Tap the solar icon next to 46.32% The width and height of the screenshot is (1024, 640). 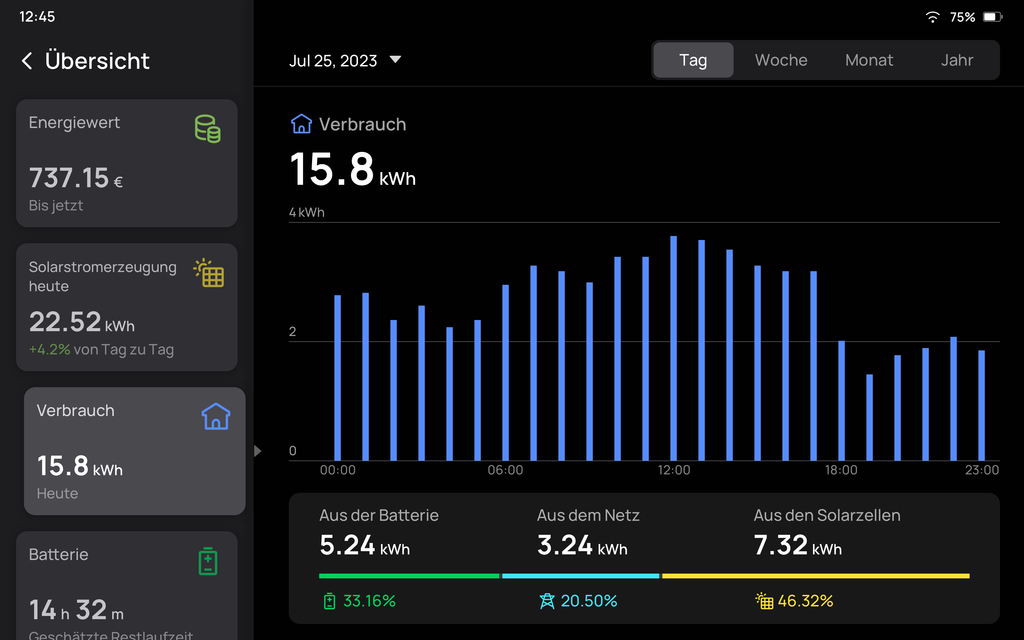pos(764,601)
